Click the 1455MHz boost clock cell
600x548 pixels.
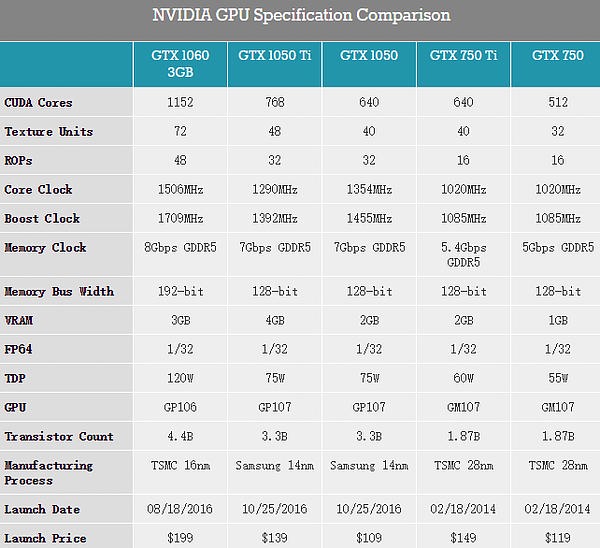click(x=369, y=219)
